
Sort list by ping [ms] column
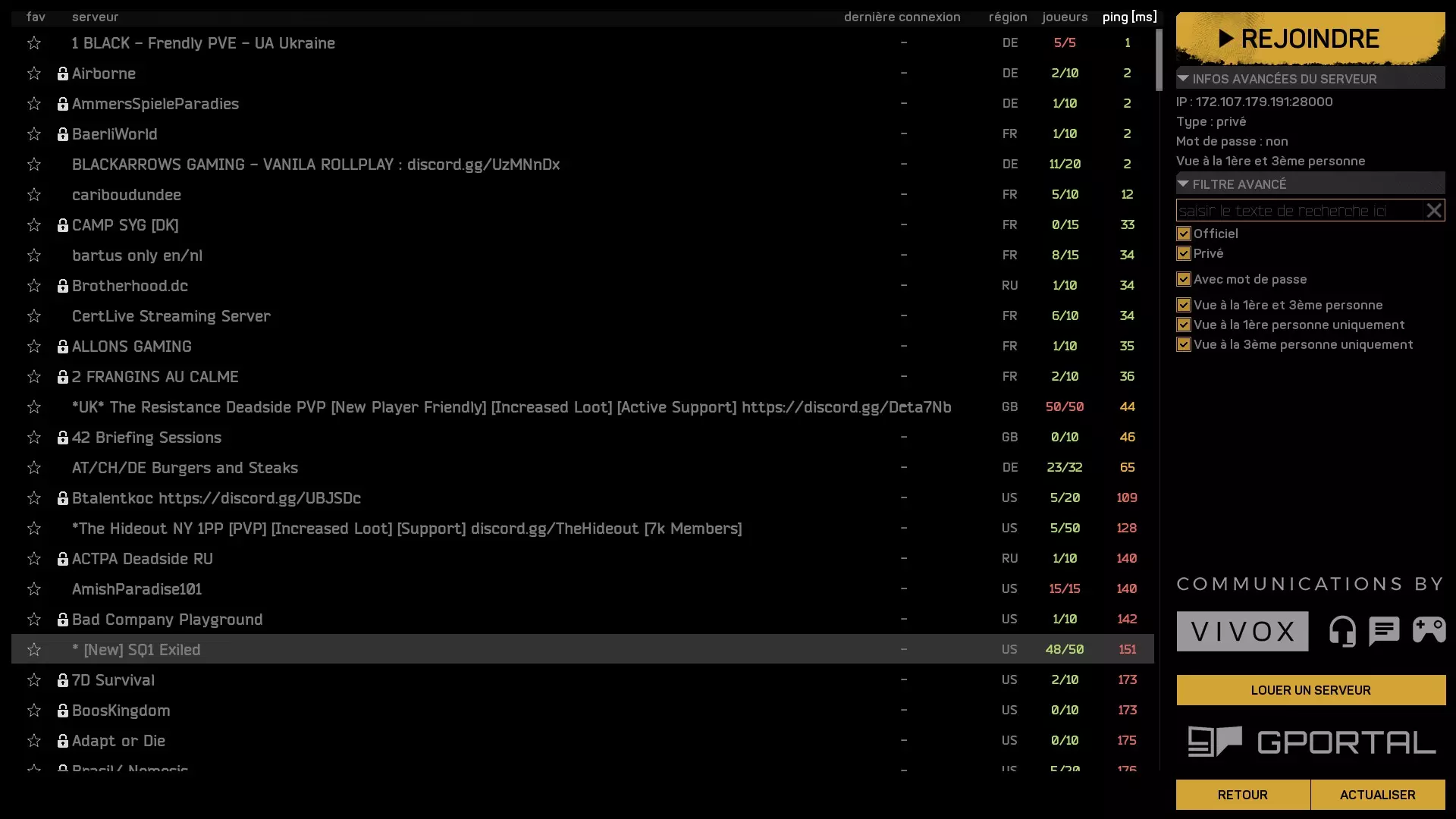(1129, 17)
